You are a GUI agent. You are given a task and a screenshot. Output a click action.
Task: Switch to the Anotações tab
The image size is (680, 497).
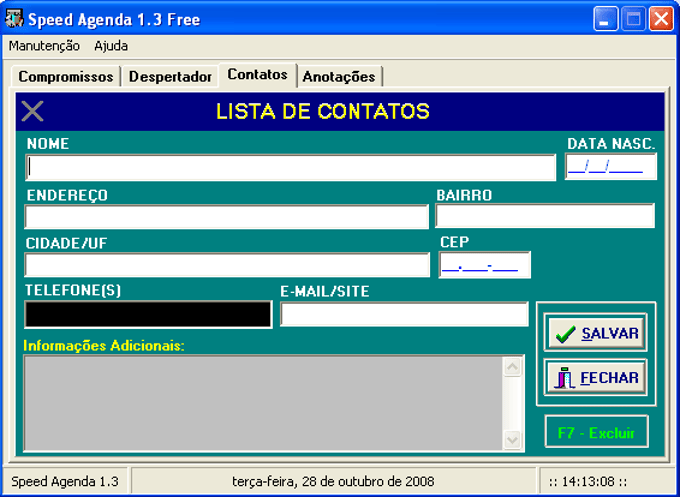pos(339,77)
